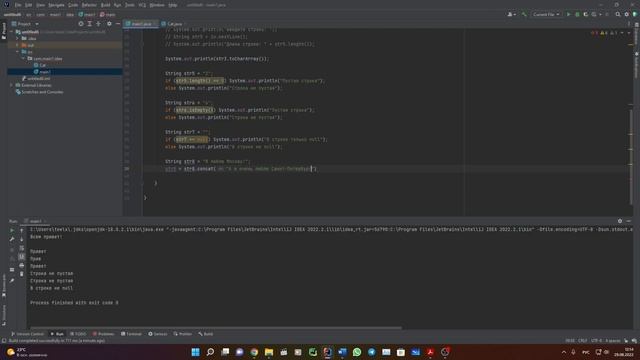Viewport: 640px width, 360px height.
Task: Open the Profiler tool window
Action: point(182,334)
